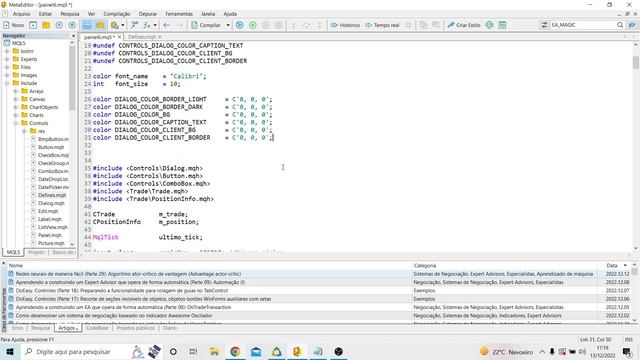Toggle the Navigator panel icon in toolbar
This screenshot has width=640, height=360.
click(x=87, y=25)
